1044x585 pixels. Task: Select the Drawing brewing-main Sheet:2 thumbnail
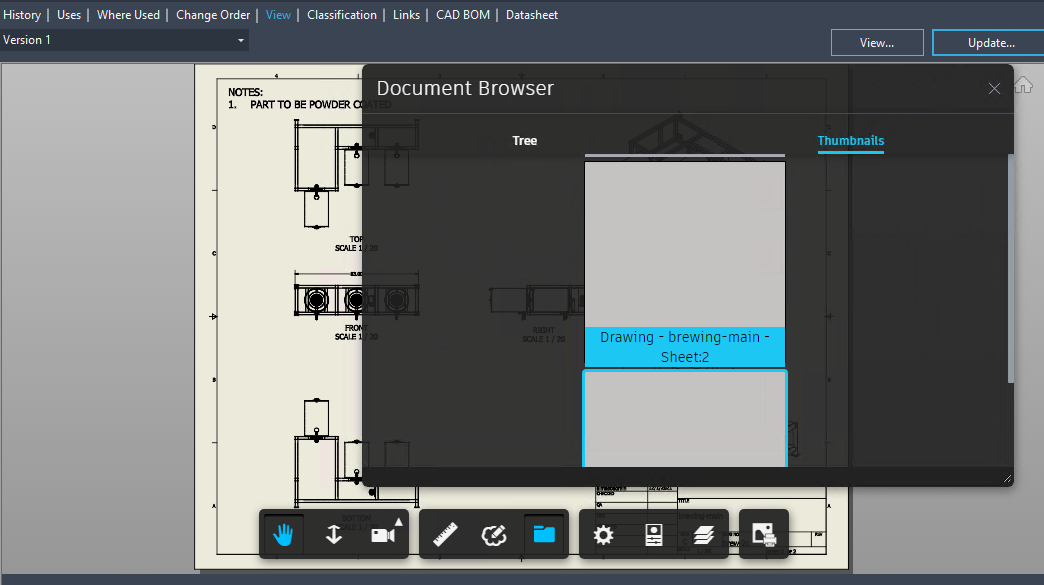coord(684,260)
